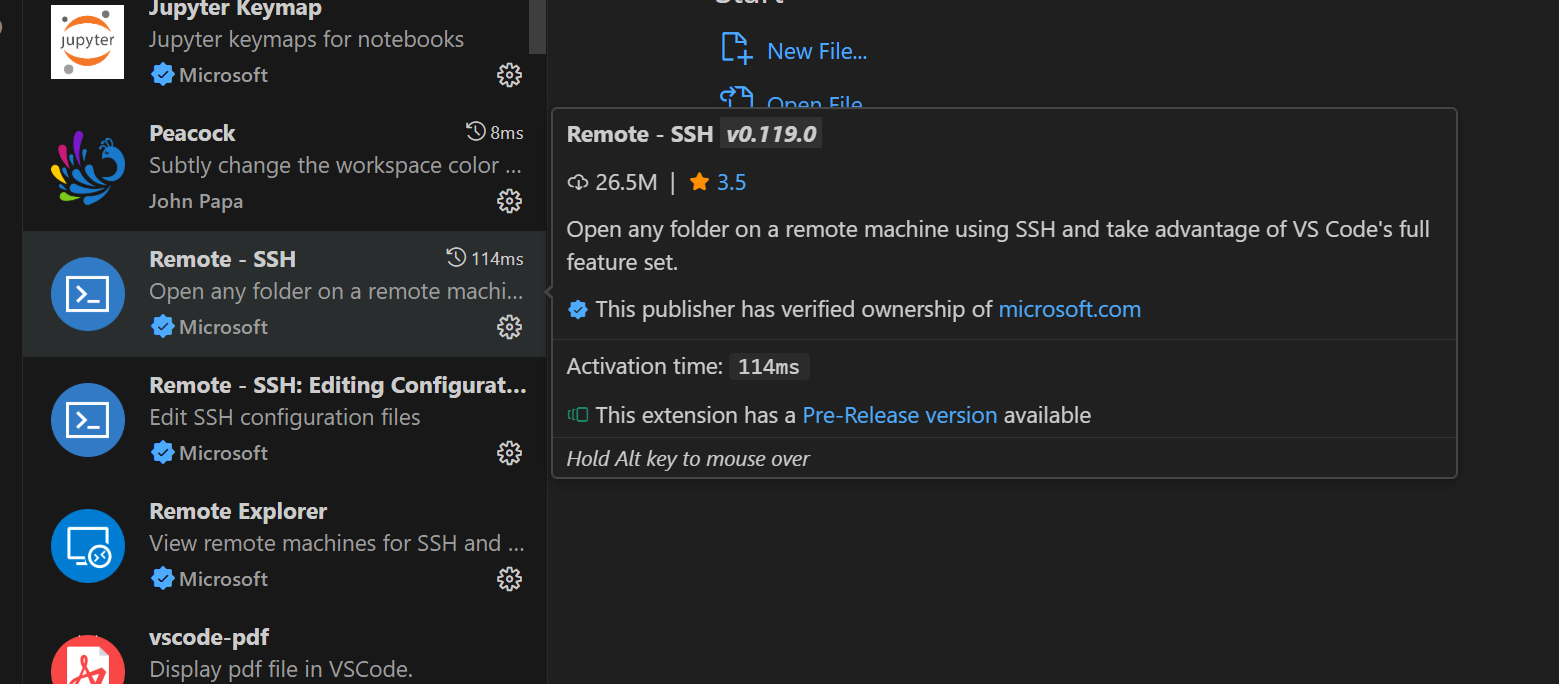
Task: Click the Remote Explorer monitor logo
Action: 88,546
